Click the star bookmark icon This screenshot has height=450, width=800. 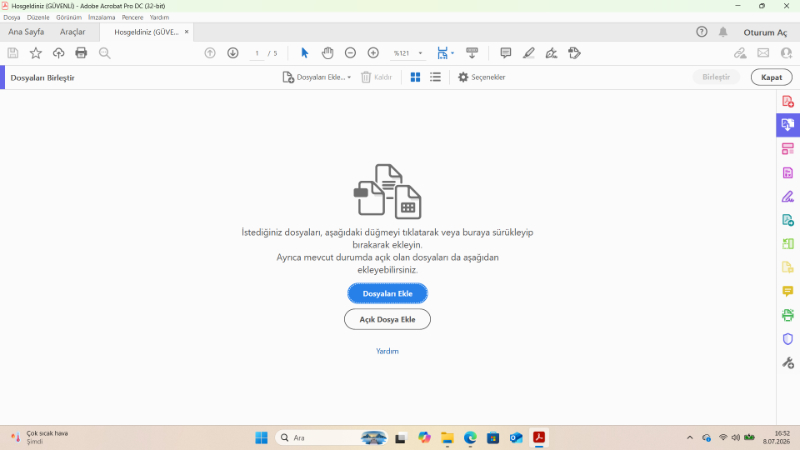click(x=36, y=53)
